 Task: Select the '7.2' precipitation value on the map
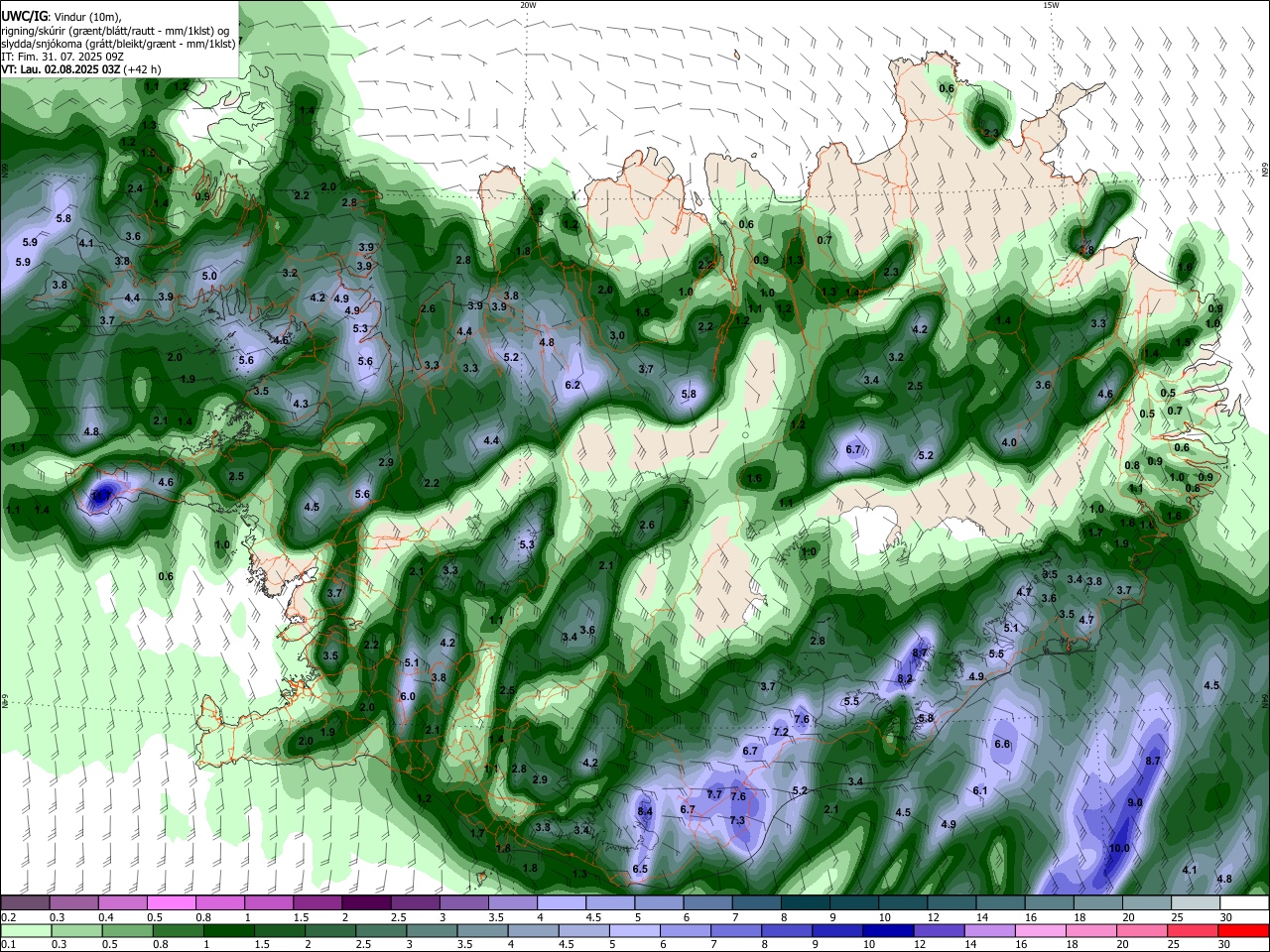point(781,732)
